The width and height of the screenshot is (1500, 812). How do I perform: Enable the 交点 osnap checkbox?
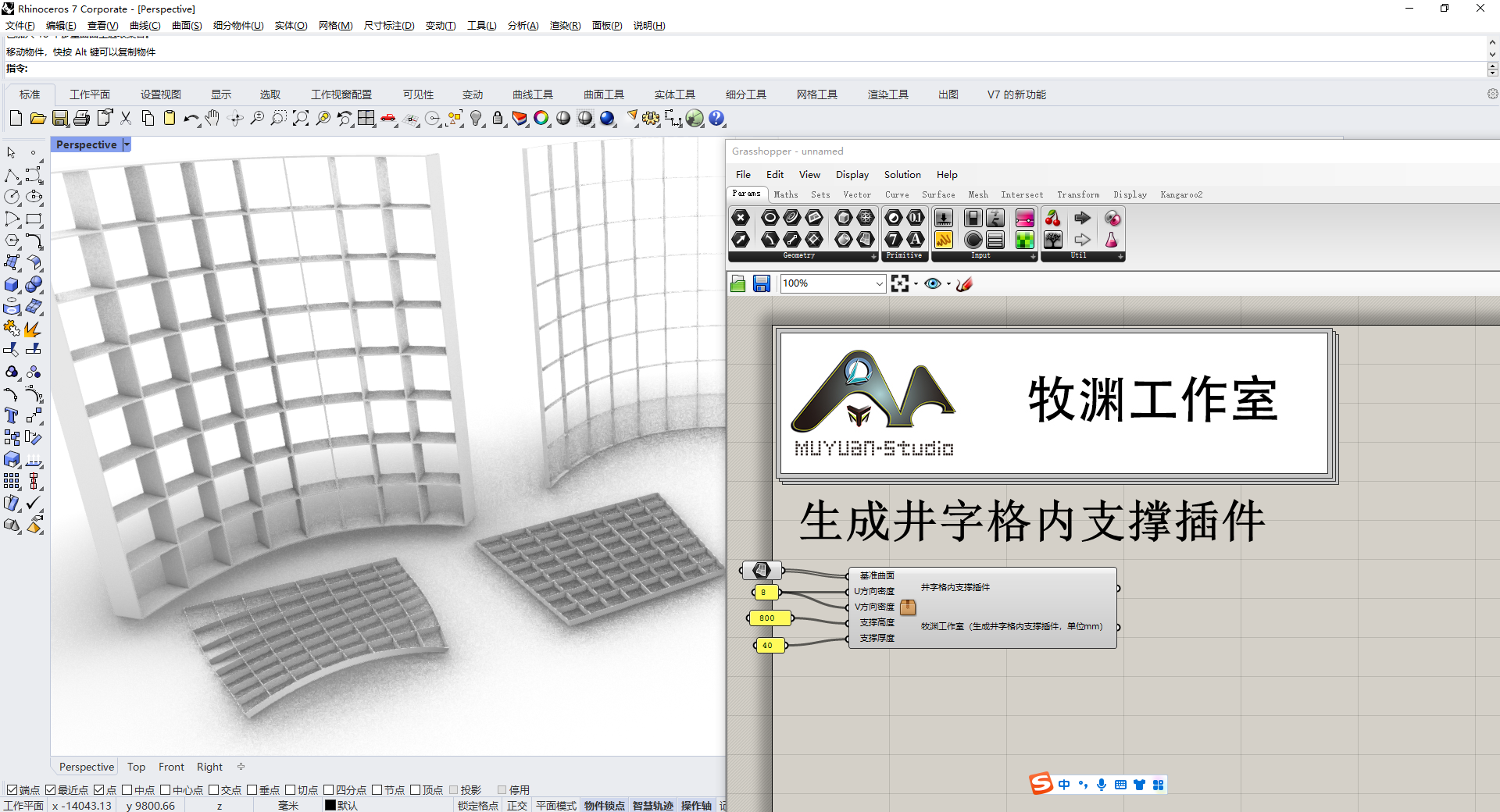pyautogui.click(x=213, y=790)
